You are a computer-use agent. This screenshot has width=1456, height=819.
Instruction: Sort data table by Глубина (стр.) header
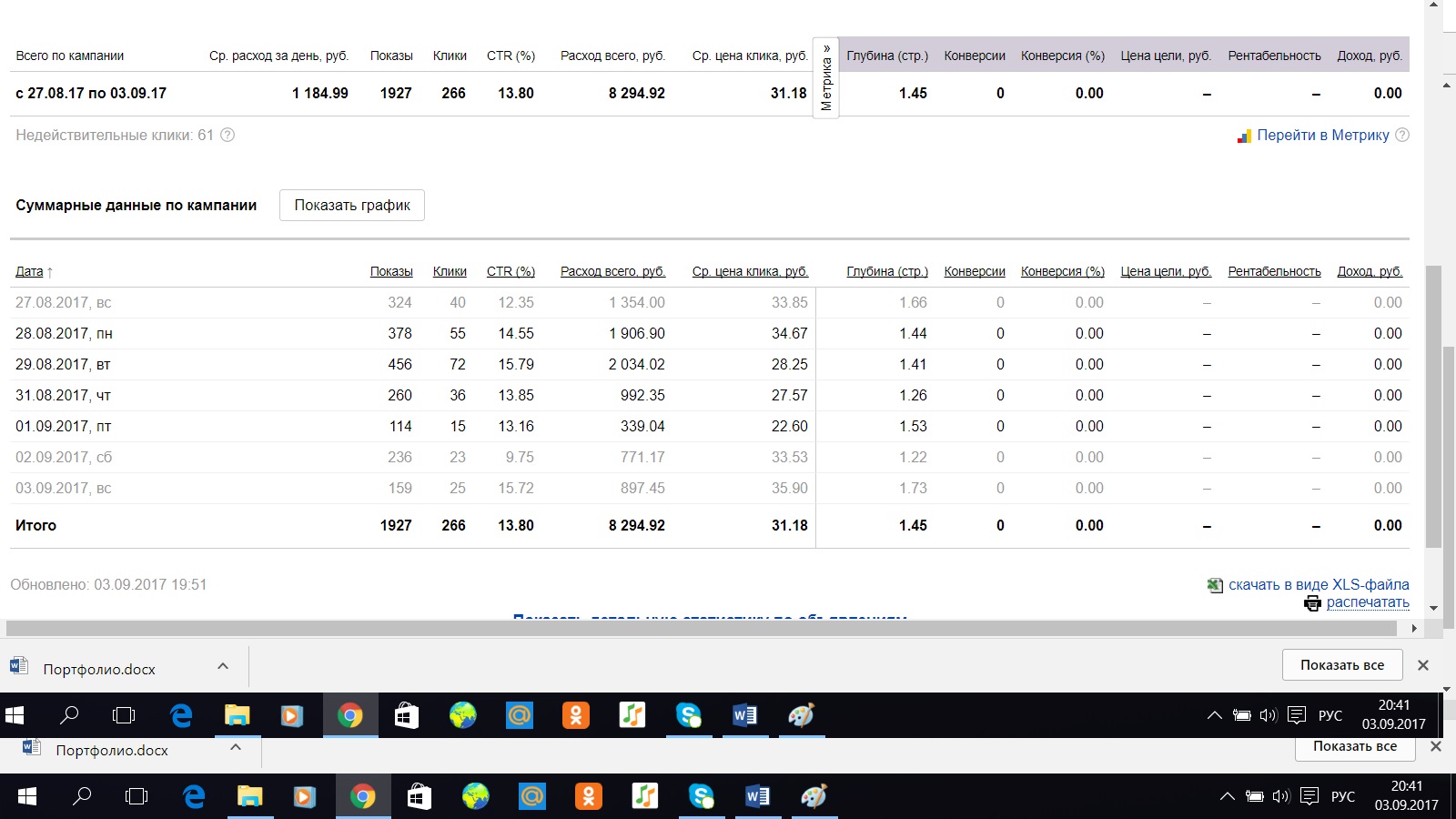click(887, 271)
